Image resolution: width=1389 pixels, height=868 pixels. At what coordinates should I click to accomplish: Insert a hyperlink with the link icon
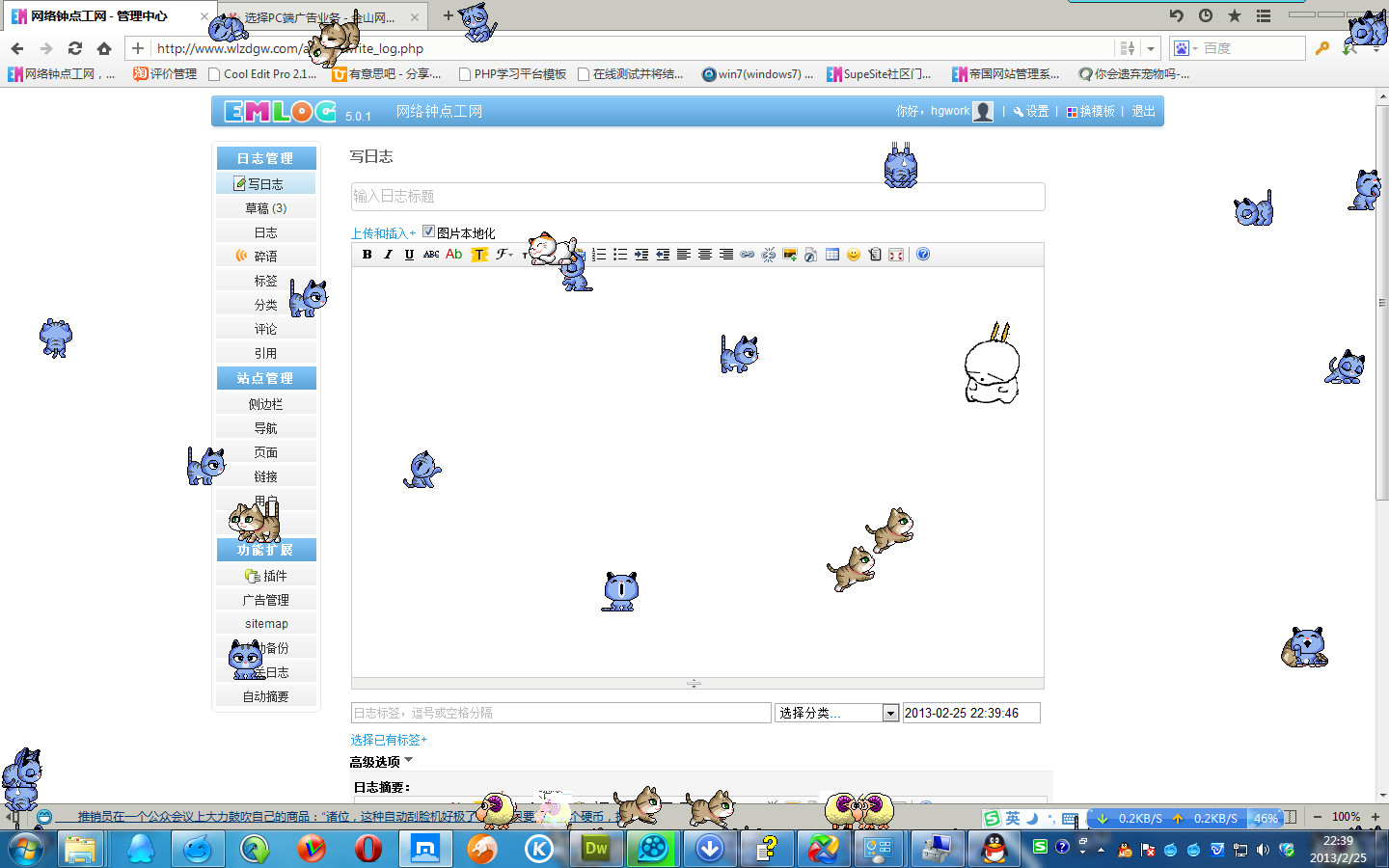748,255
